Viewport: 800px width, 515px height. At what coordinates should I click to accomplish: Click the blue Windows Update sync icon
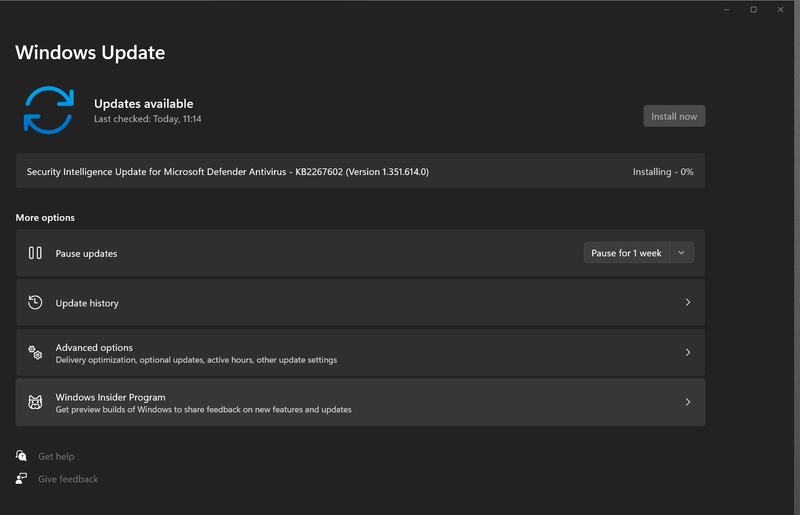[x=48, y=110]
